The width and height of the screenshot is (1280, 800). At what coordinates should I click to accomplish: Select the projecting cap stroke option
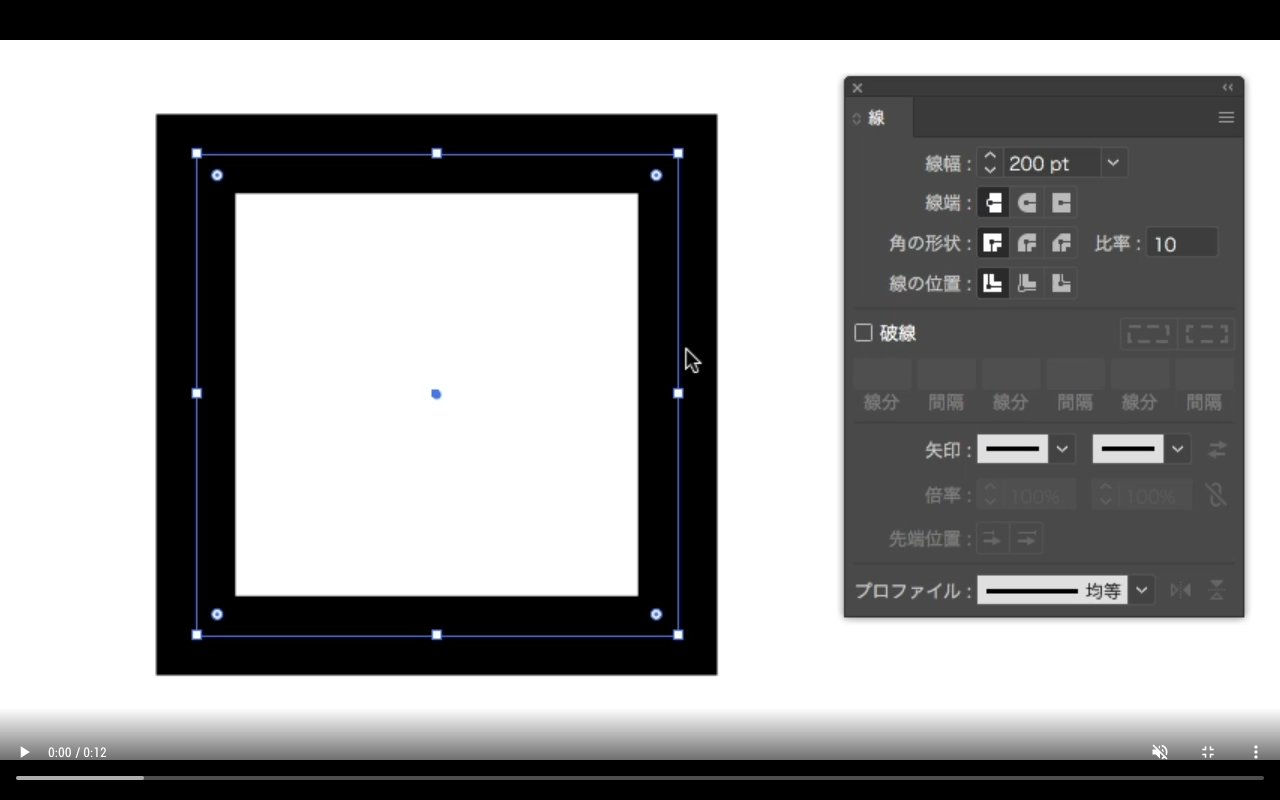pyautogui.click(x=1061, y=202)
